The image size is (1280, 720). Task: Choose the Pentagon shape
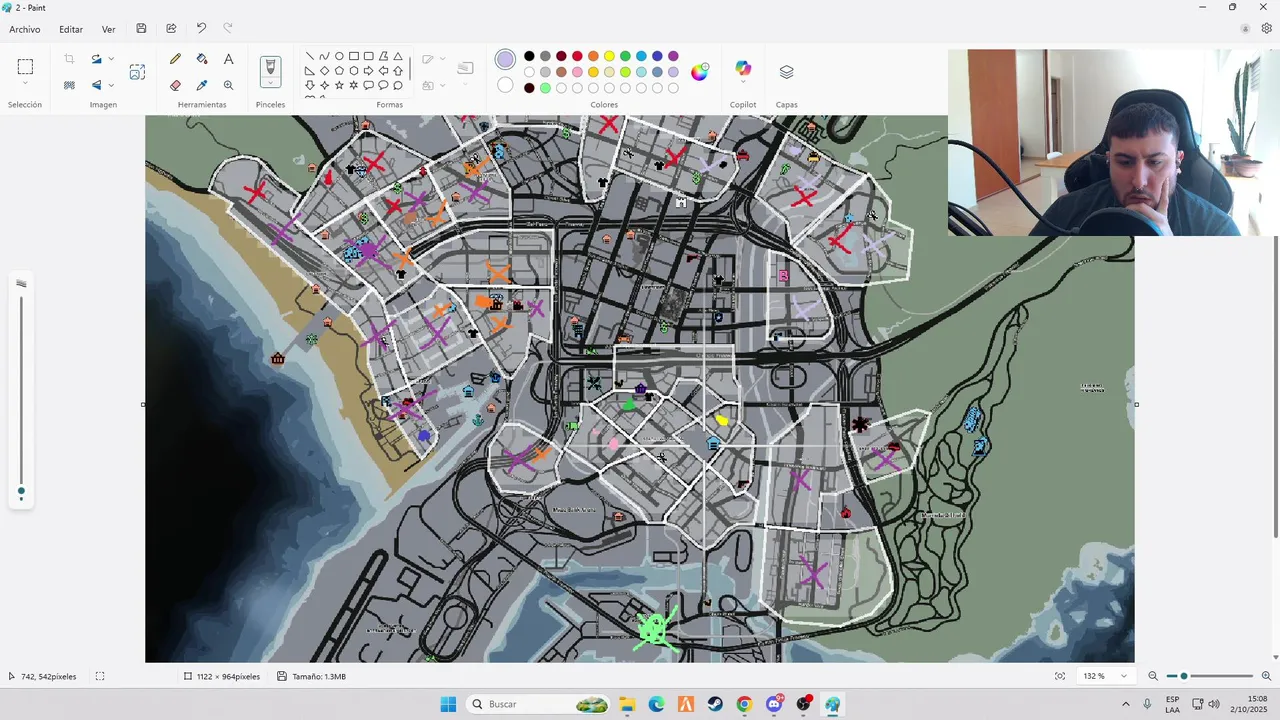point(339,71)
